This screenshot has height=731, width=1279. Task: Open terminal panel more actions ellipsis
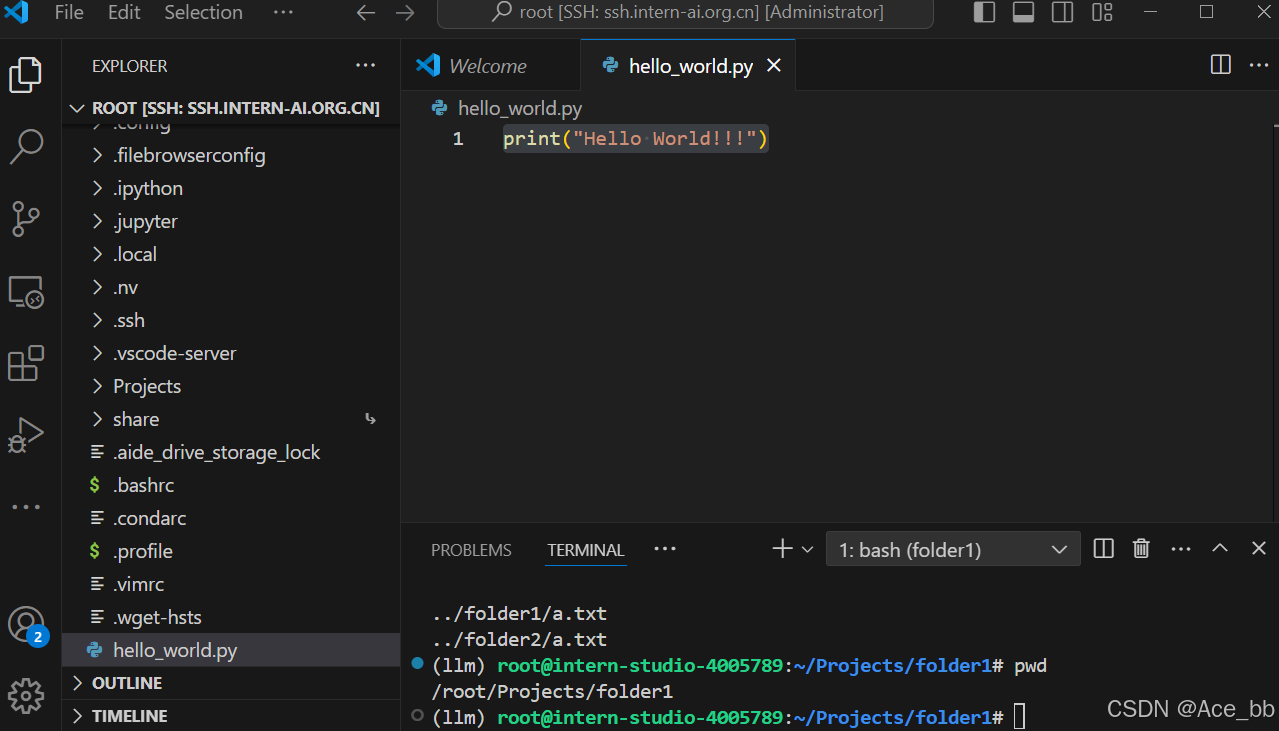point(1181,549)
